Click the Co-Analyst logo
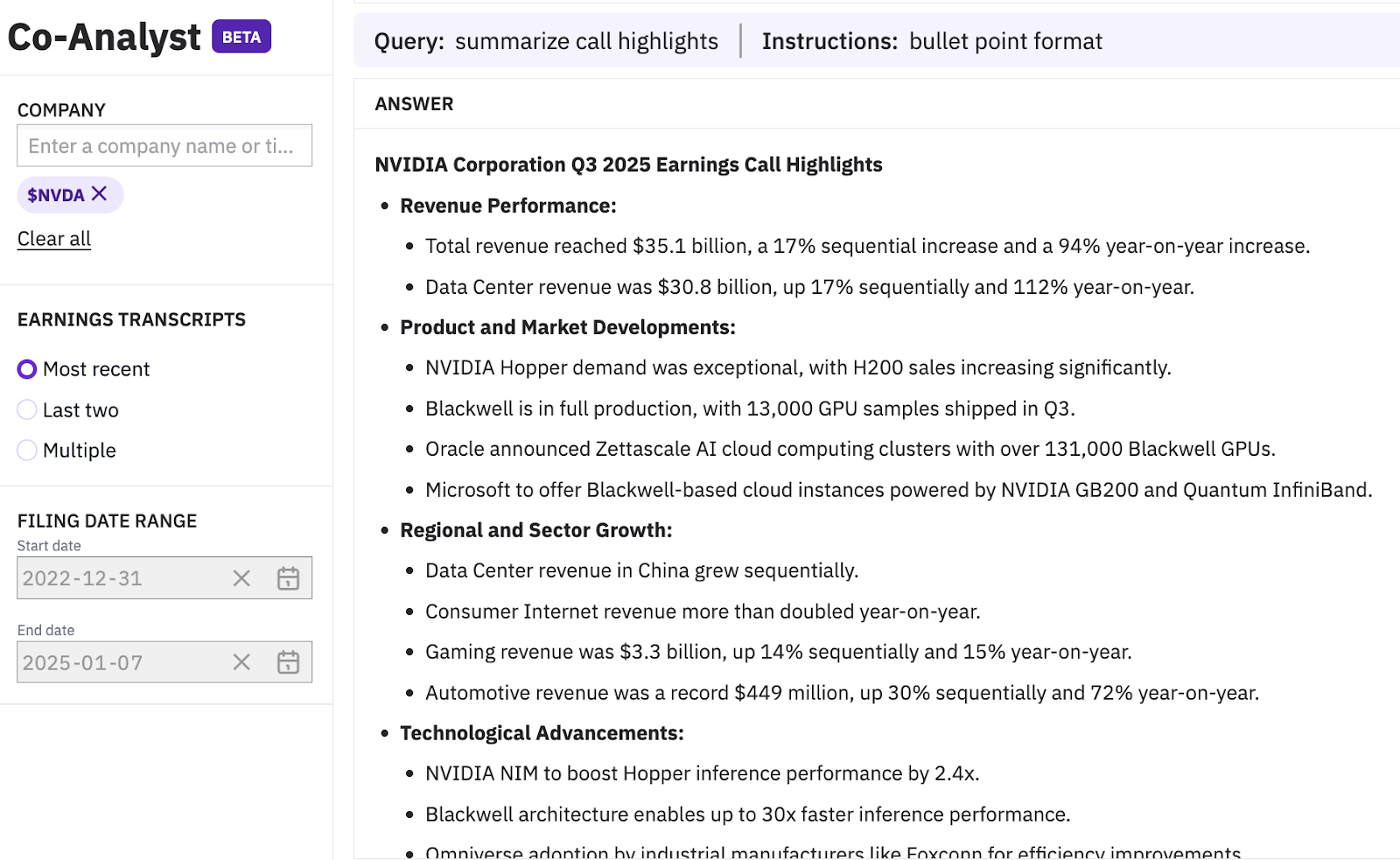Image resolution: width=1400 pixels, height=860 pixels. click(x=104, y=37)
